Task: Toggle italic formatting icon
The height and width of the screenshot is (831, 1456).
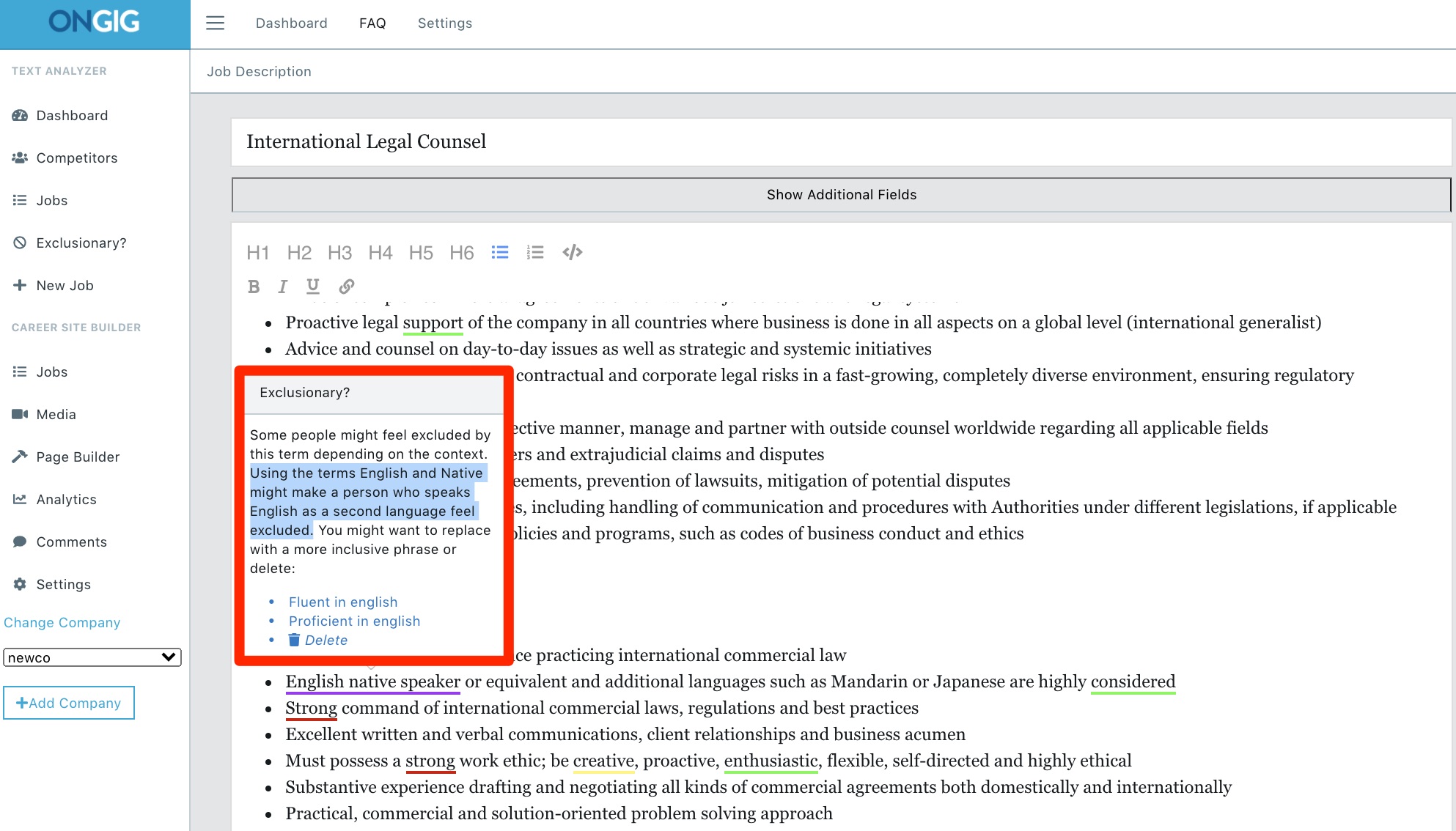Action: [282, 287]
